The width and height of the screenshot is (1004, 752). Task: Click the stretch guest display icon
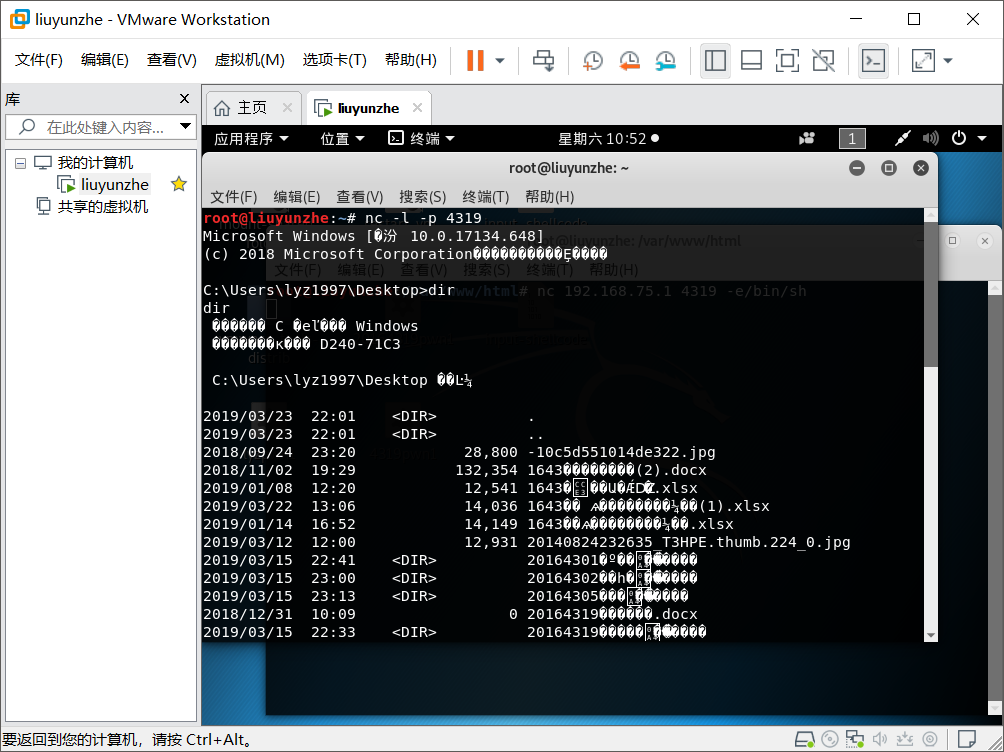point(923,61)
